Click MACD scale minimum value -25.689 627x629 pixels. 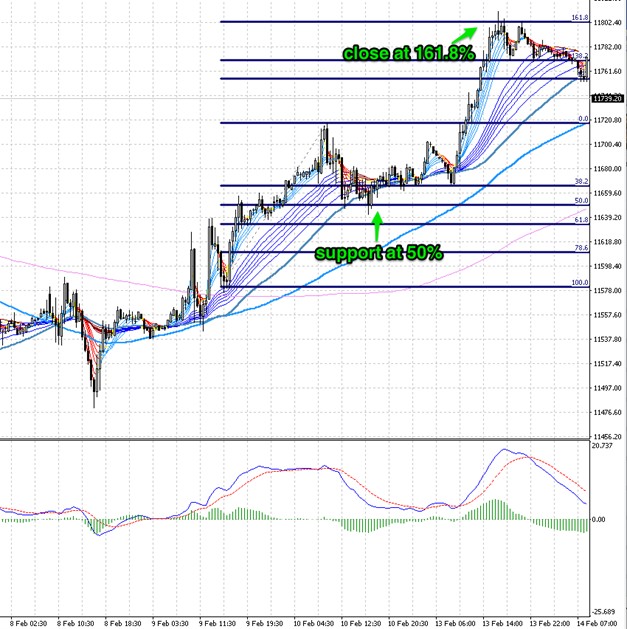pos(603,612)
